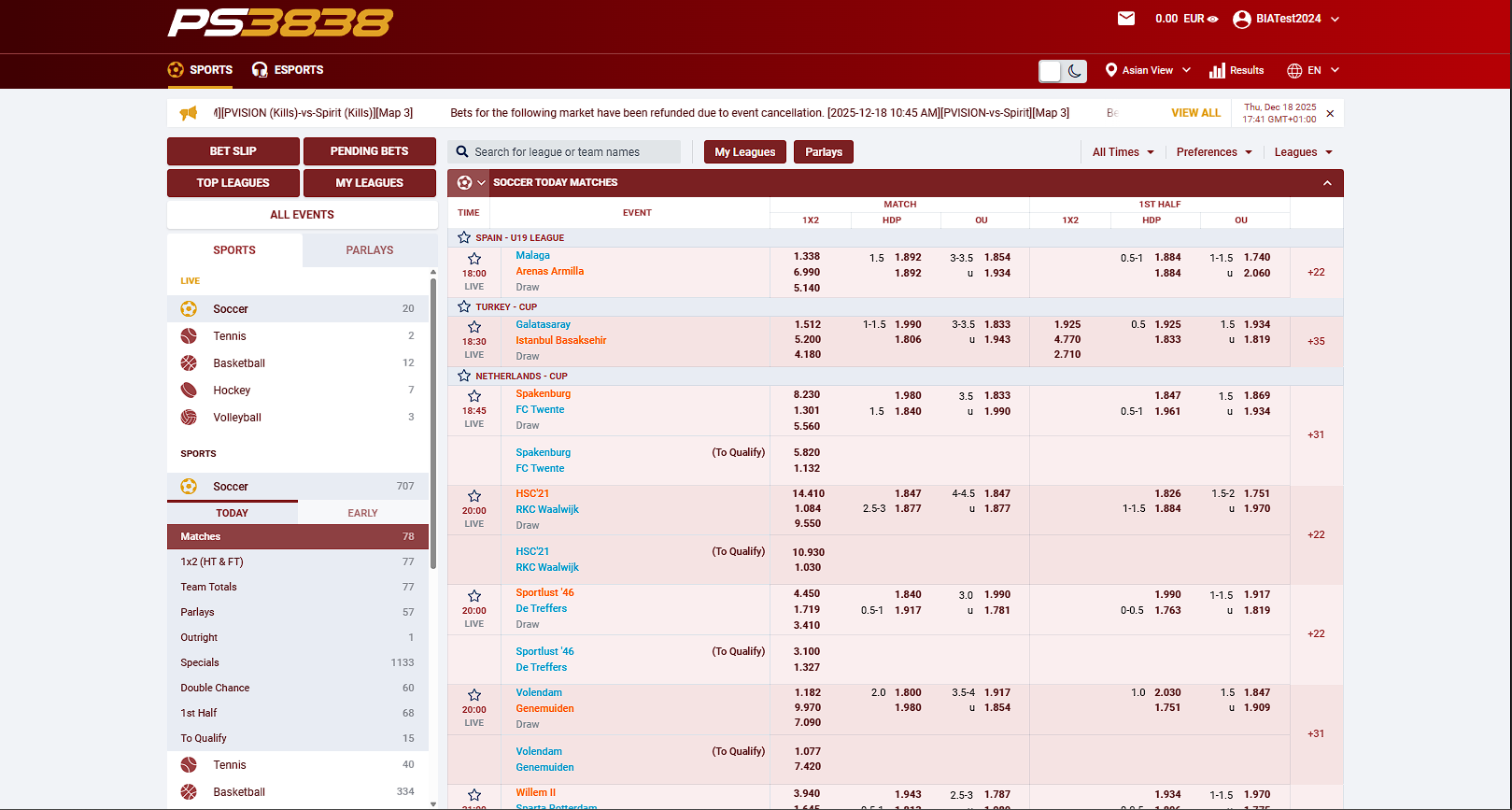The image size is (1512, 810).
Task: Click the Bet Slip button
Action: point(233,151)
